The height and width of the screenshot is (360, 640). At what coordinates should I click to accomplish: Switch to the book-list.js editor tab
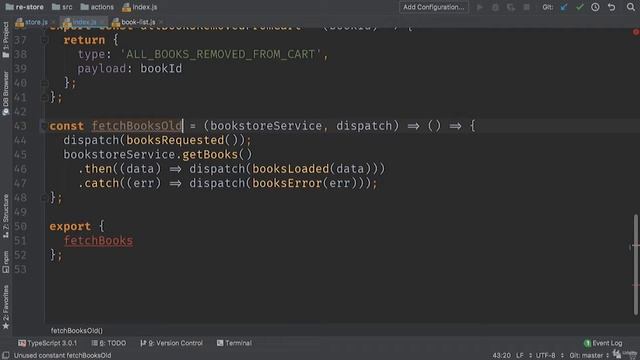134,22
